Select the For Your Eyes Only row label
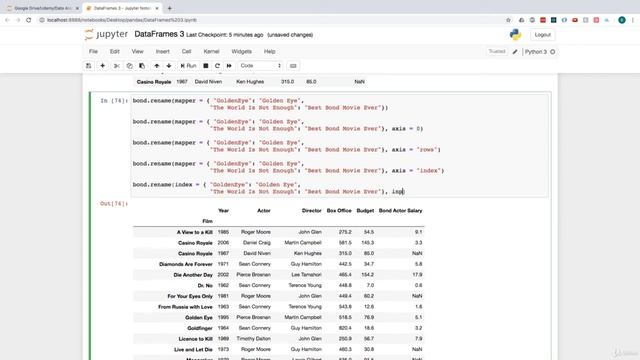Screen dimensions: 640x360 190,296
